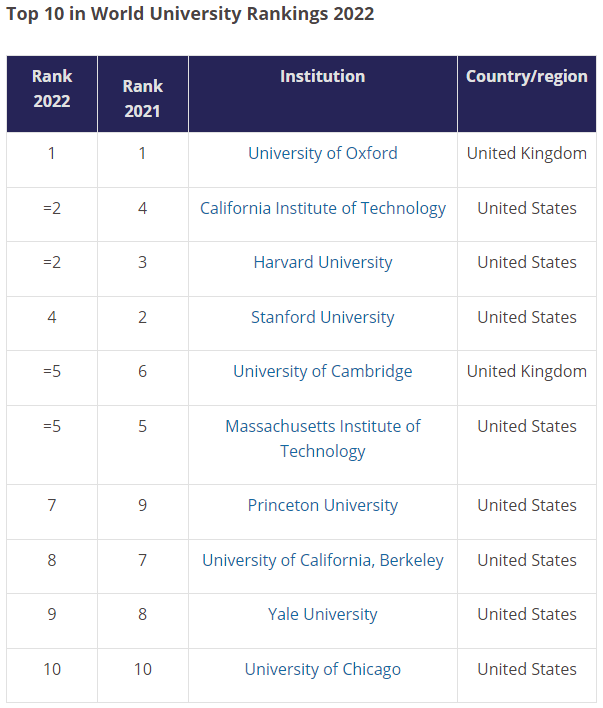Click the Top 10 World University Rankings heading

190,15
